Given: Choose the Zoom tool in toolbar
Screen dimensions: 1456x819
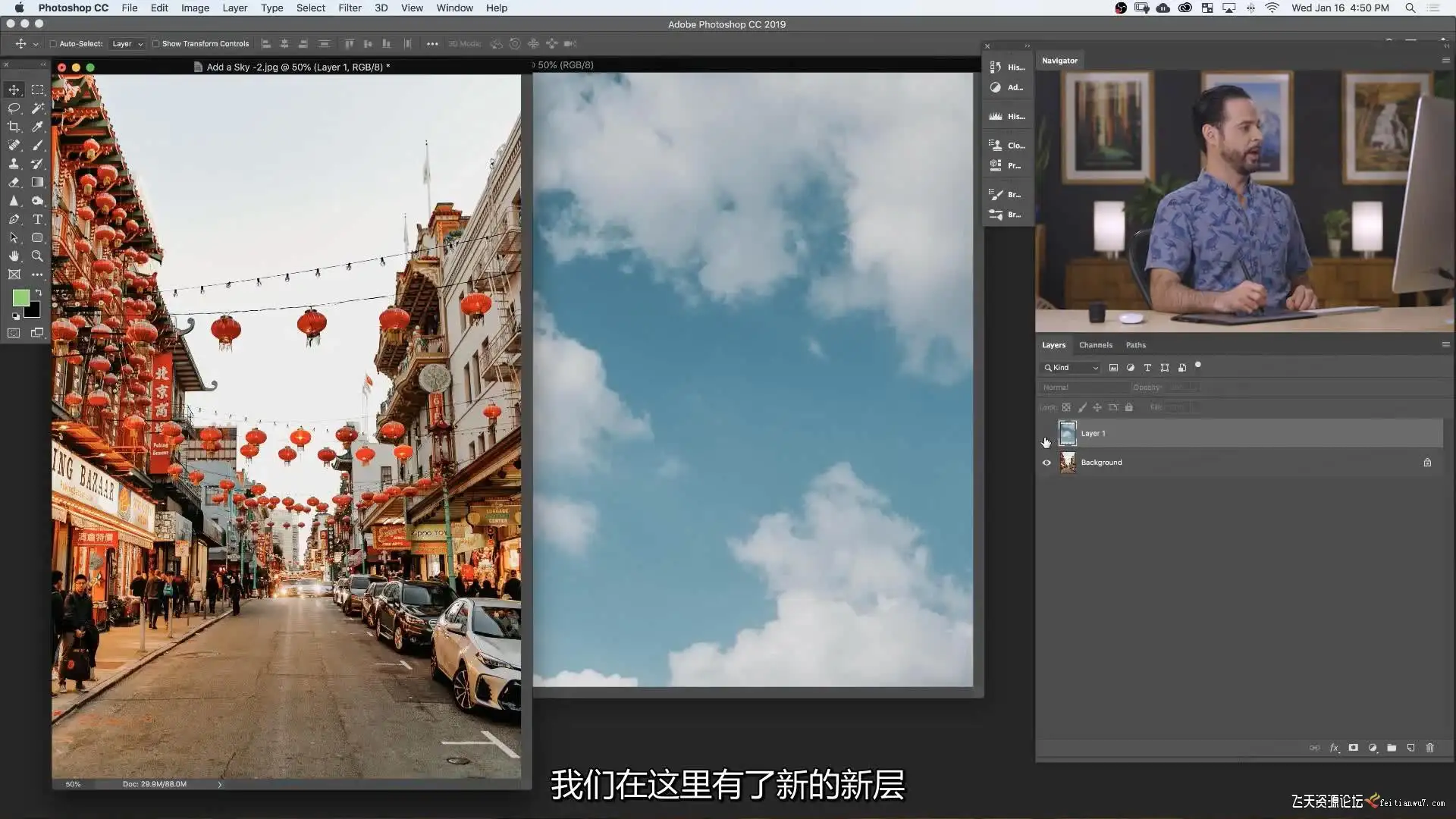Looking at the screenshot, I should click(37, 256).
